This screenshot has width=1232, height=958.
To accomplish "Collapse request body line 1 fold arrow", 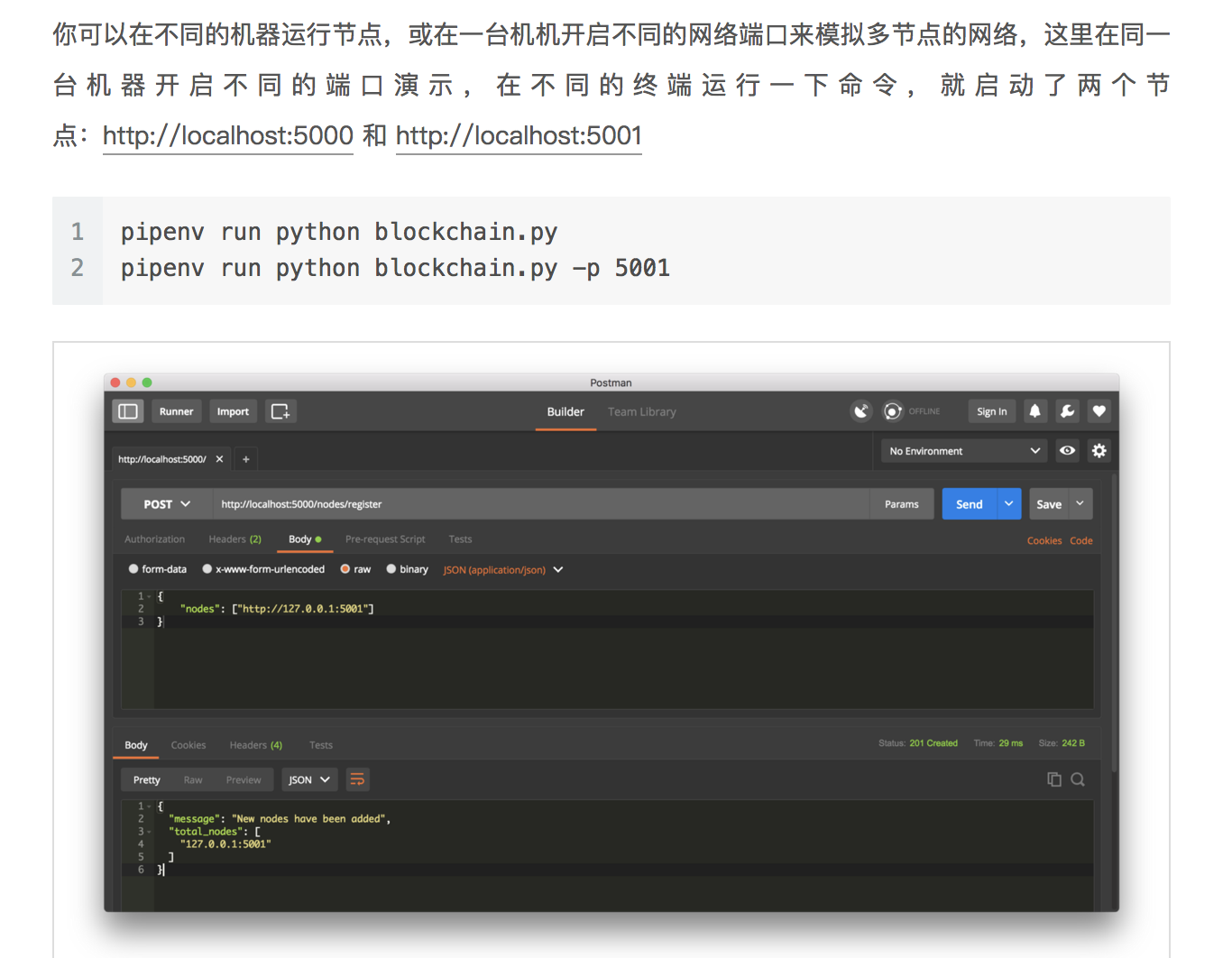I will tap(149, 596).
